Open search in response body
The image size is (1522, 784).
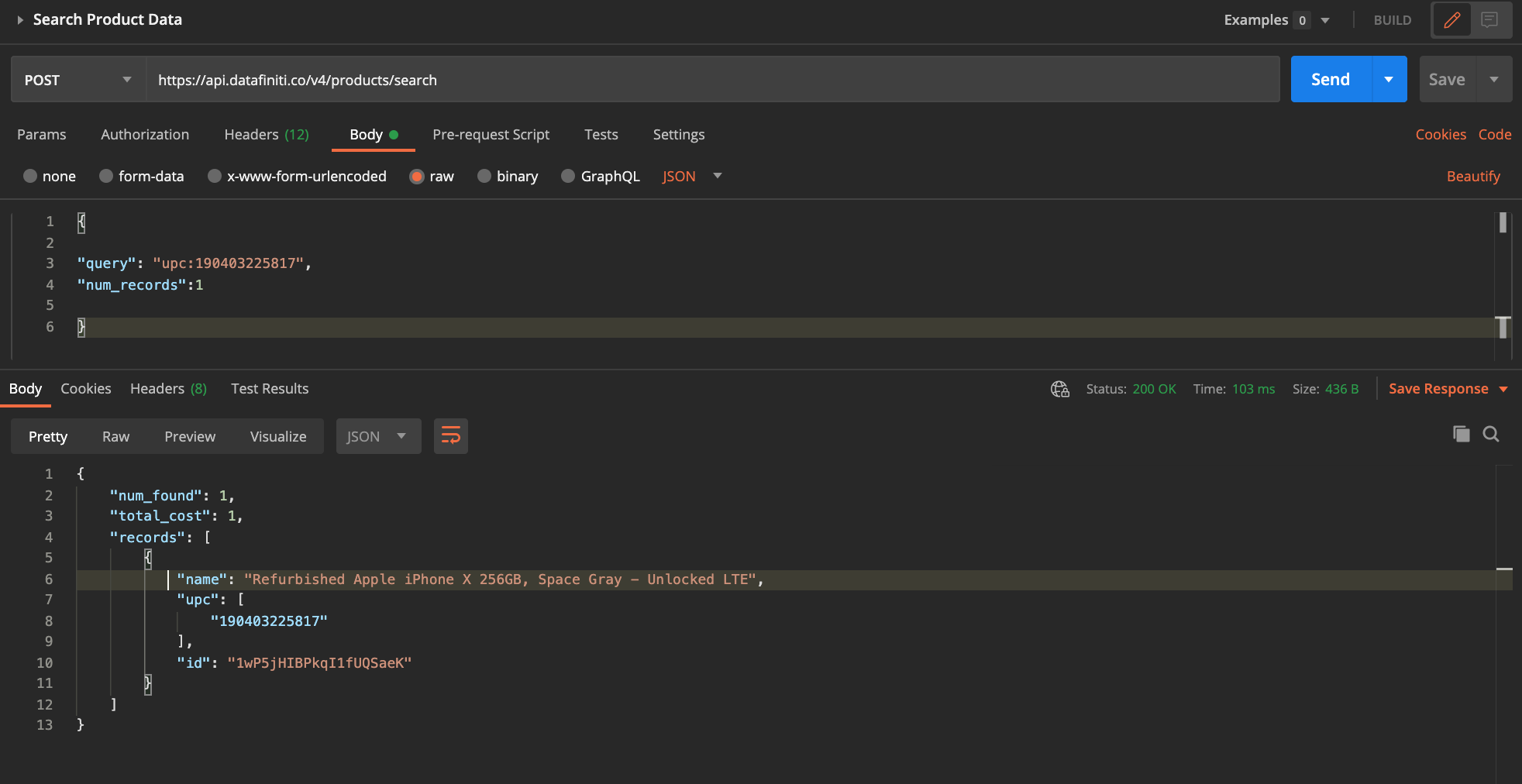[x=1491, y=434]
